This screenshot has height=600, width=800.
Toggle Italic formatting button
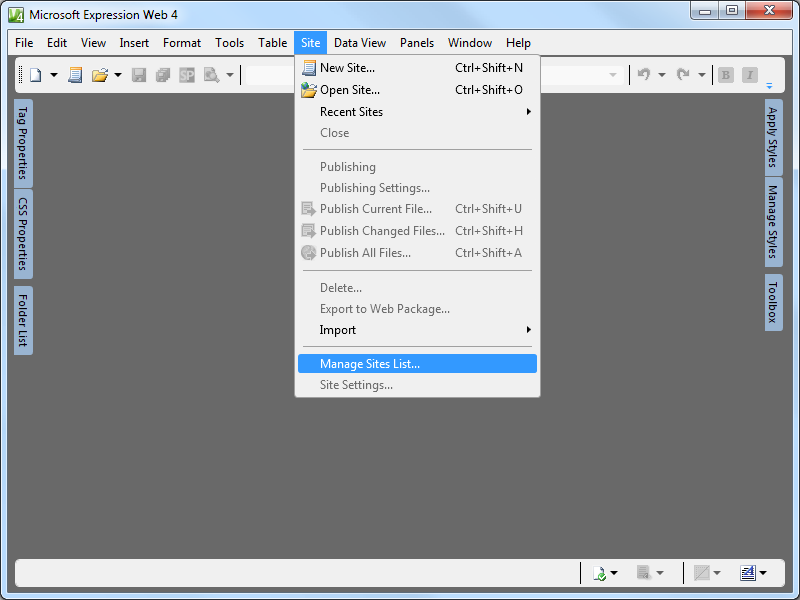click(x=749, y=75)
